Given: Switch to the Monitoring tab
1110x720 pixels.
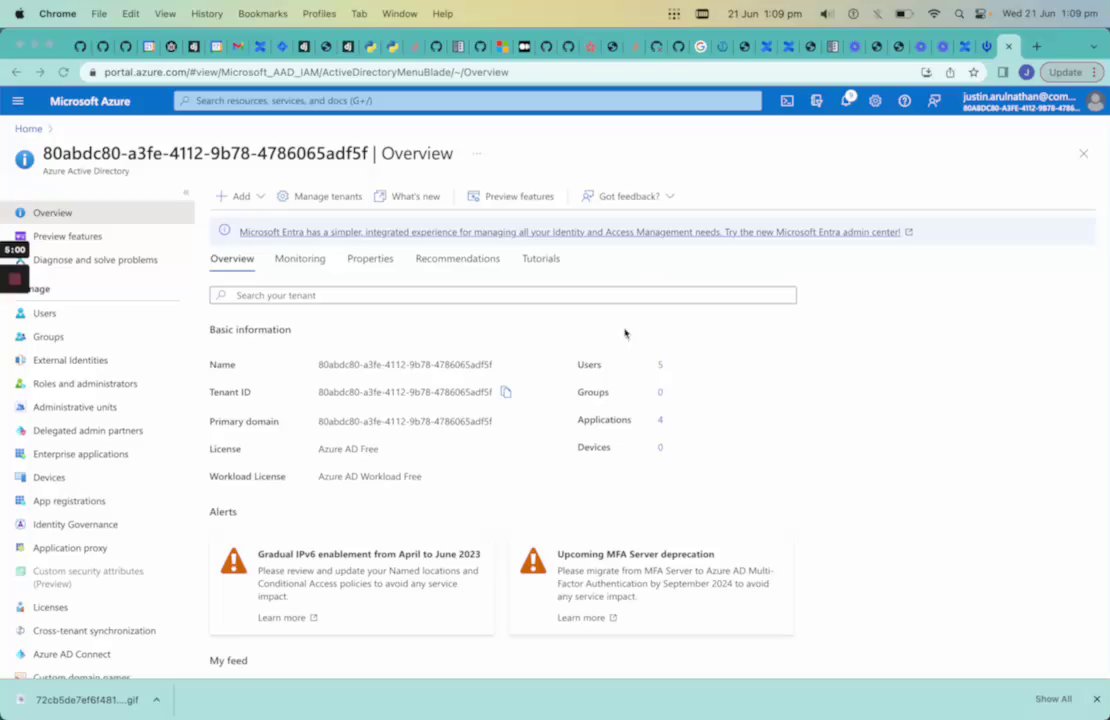Looking at the screenshot, I should click(300, 258).
